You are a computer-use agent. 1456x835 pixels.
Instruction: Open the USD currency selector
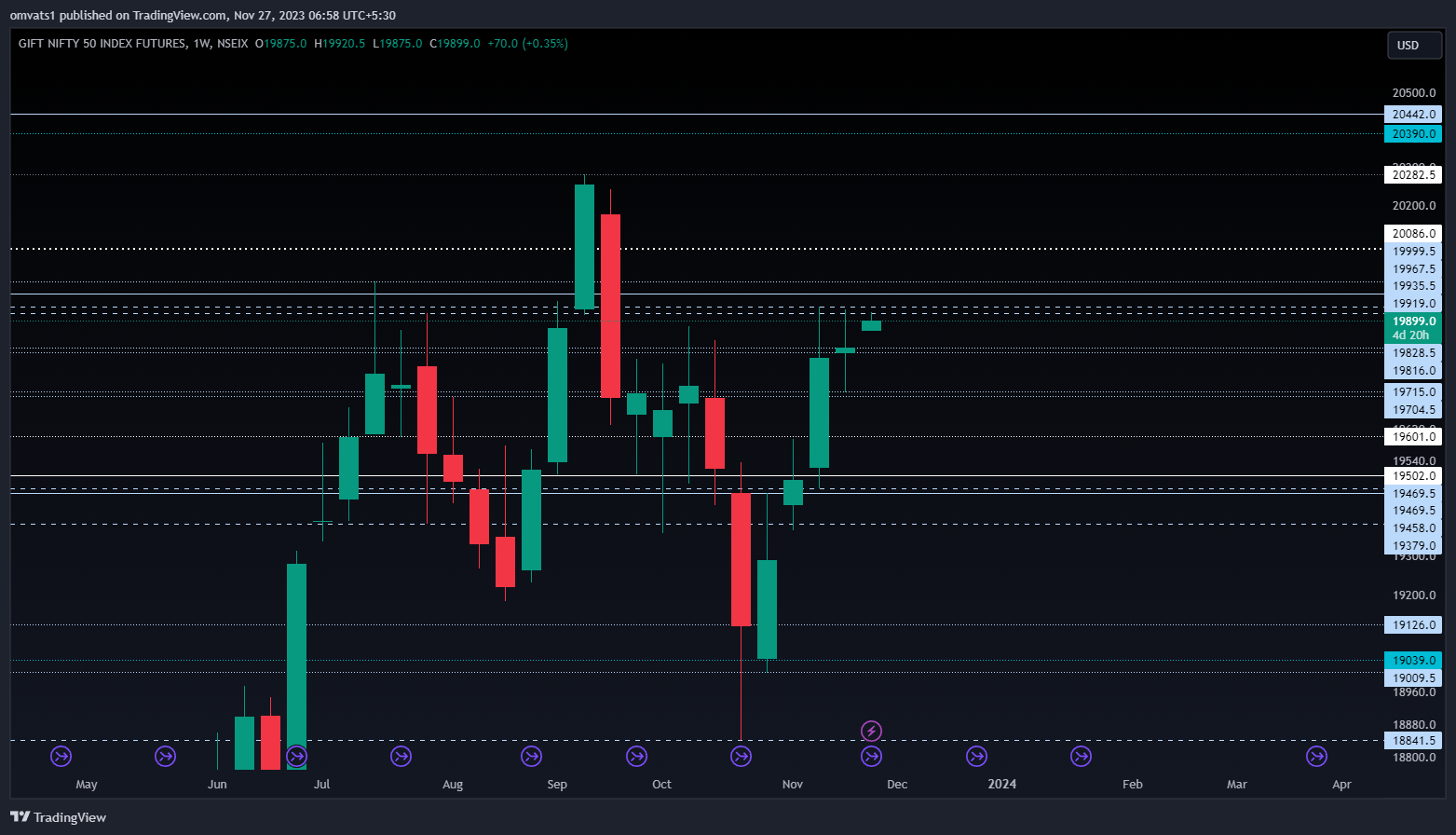pyautogui.click(x=1413, y=46)
